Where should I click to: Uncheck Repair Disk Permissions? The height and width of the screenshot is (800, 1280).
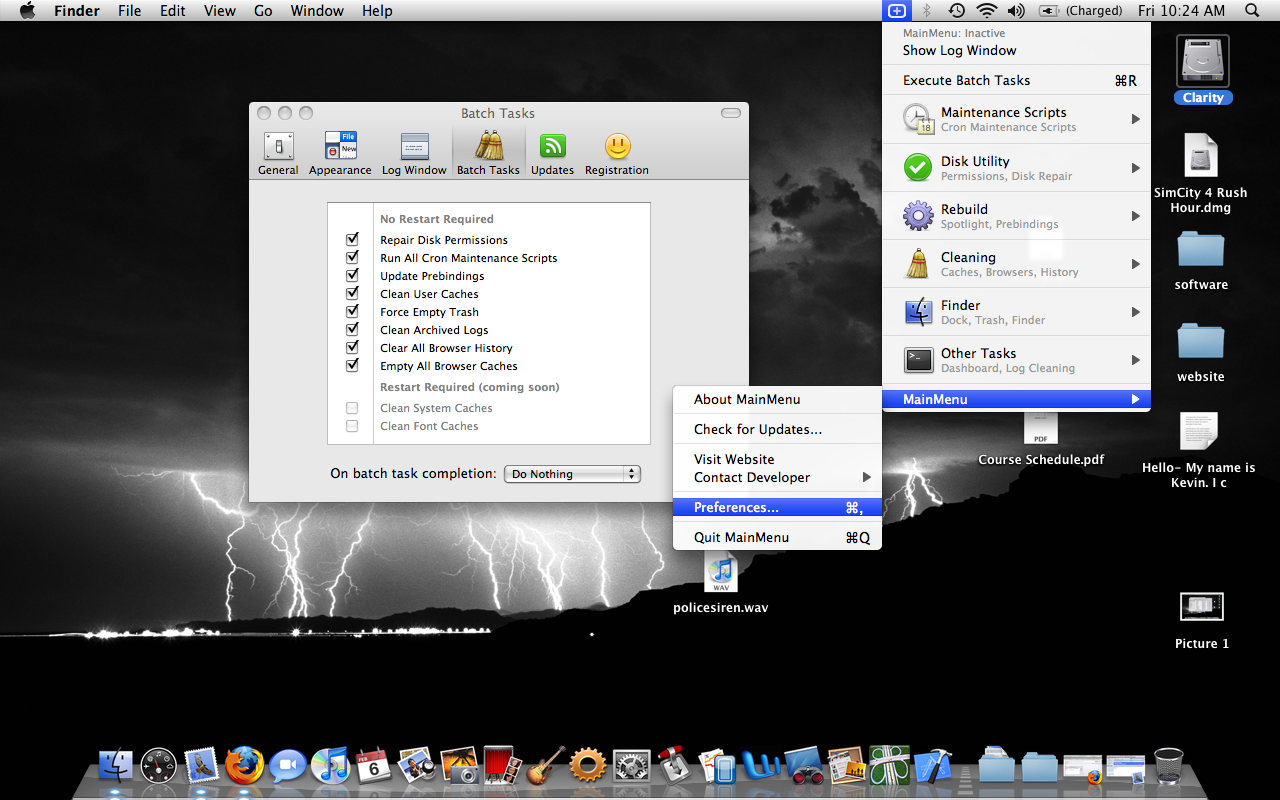[x=352, y=240]
